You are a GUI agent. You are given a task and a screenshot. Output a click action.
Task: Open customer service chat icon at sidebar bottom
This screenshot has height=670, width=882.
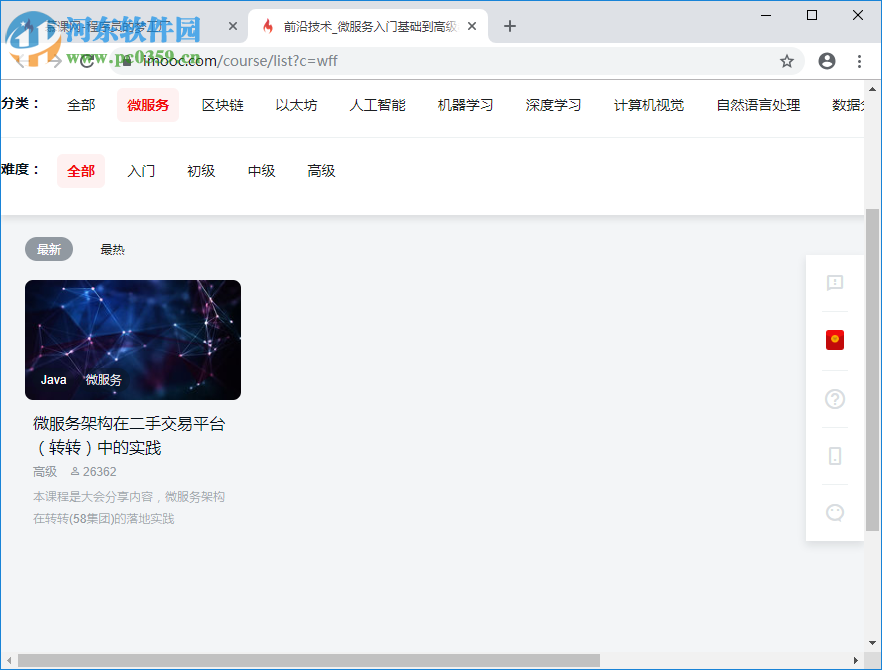834,512
